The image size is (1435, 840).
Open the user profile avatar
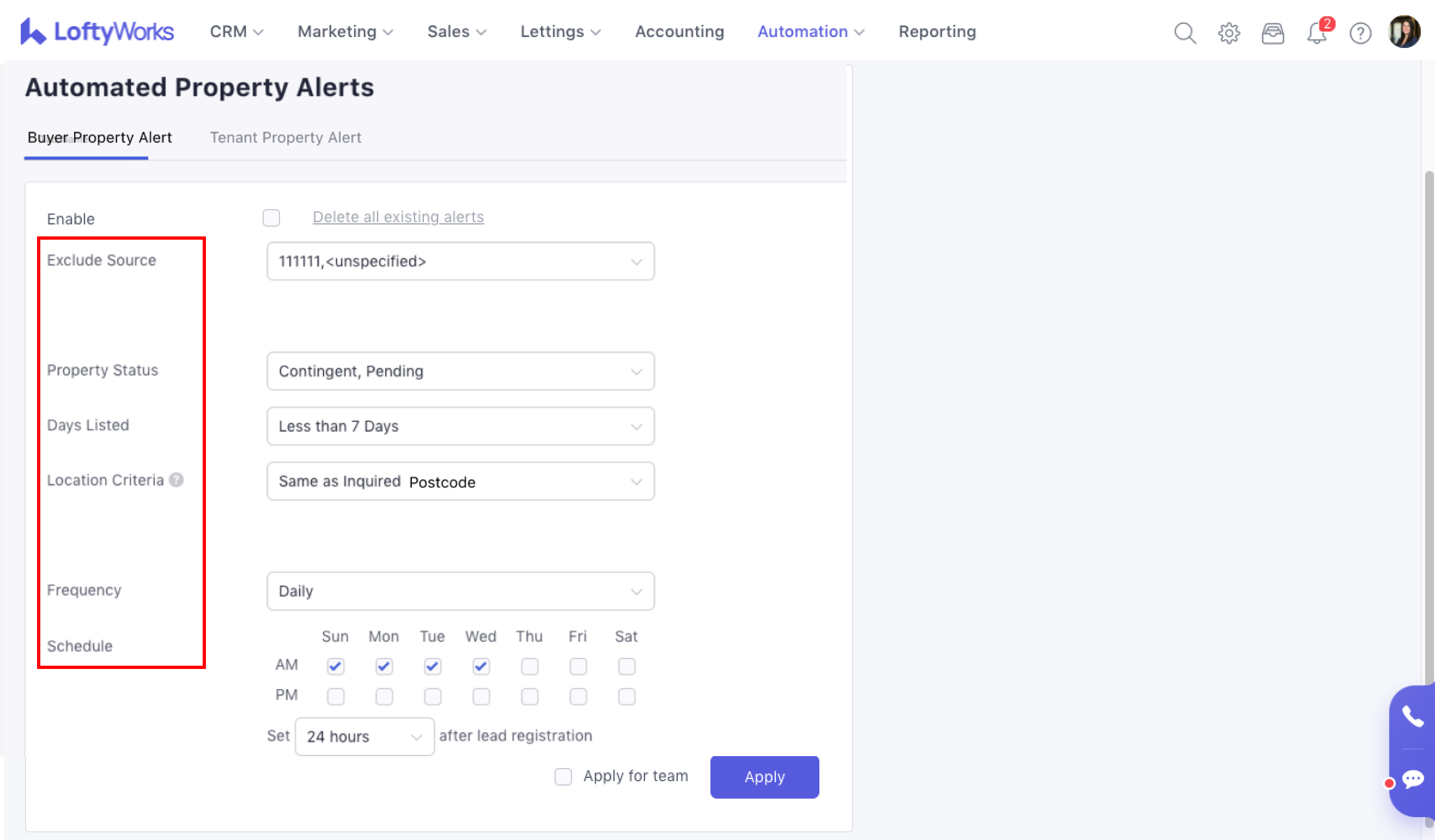pyautogui.click(x=1404, y=32)
